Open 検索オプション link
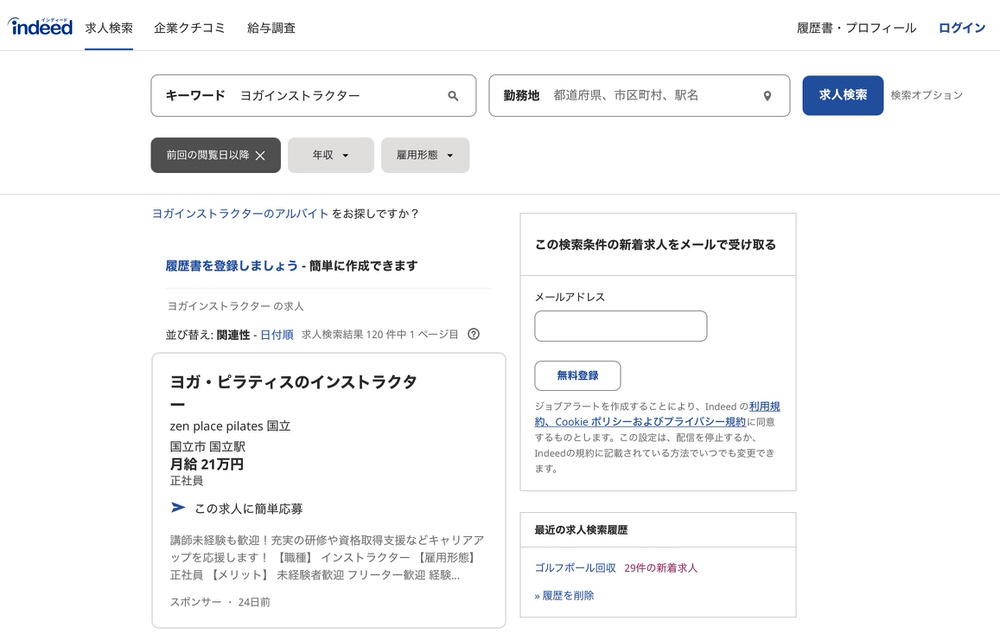The width and height of the screenshot is (1000, 634). pyautogui.click(x=926, y=95)
